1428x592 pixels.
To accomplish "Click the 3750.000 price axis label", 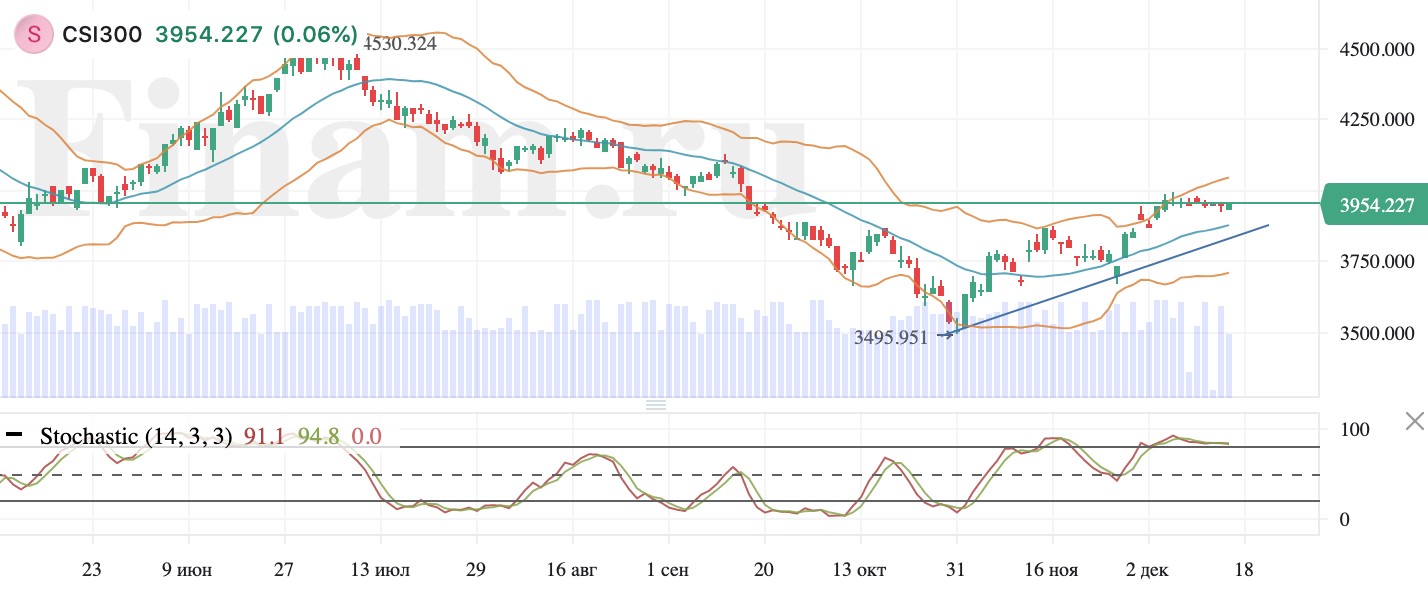I will 1367,262.
